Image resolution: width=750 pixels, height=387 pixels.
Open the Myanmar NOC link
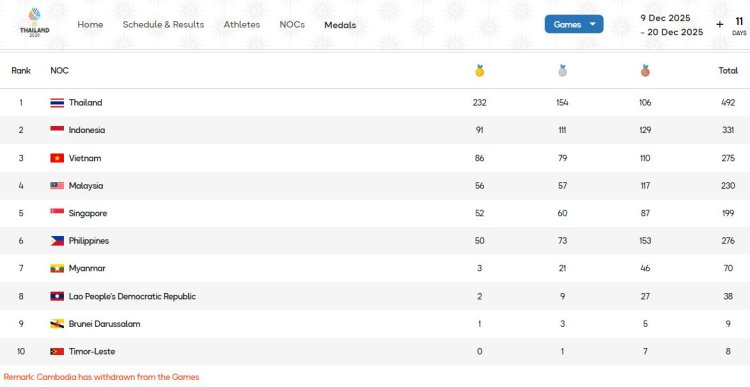tap(87, 268)
